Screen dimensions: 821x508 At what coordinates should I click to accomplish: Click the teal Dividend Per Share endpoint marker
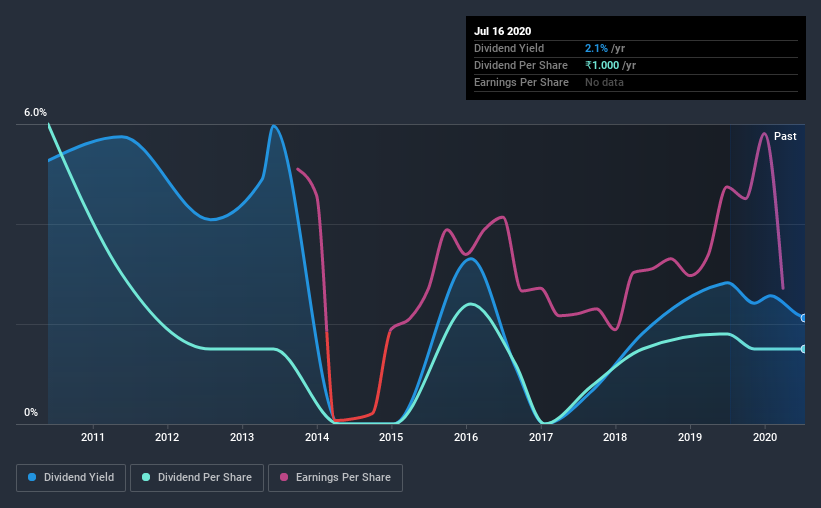[803, 349]
